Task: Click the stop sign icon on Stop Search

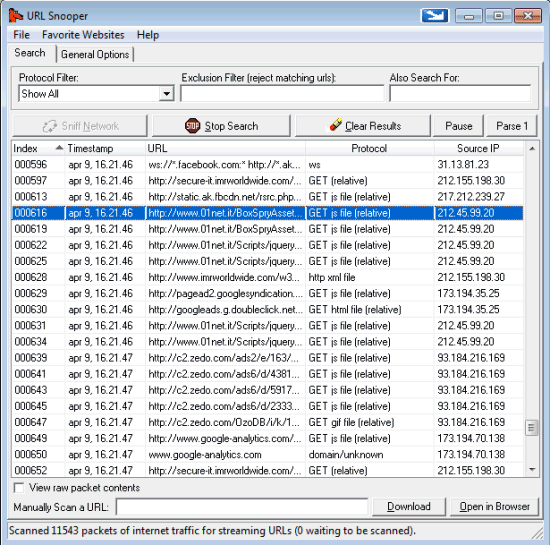Action: [x=192, y=126]
